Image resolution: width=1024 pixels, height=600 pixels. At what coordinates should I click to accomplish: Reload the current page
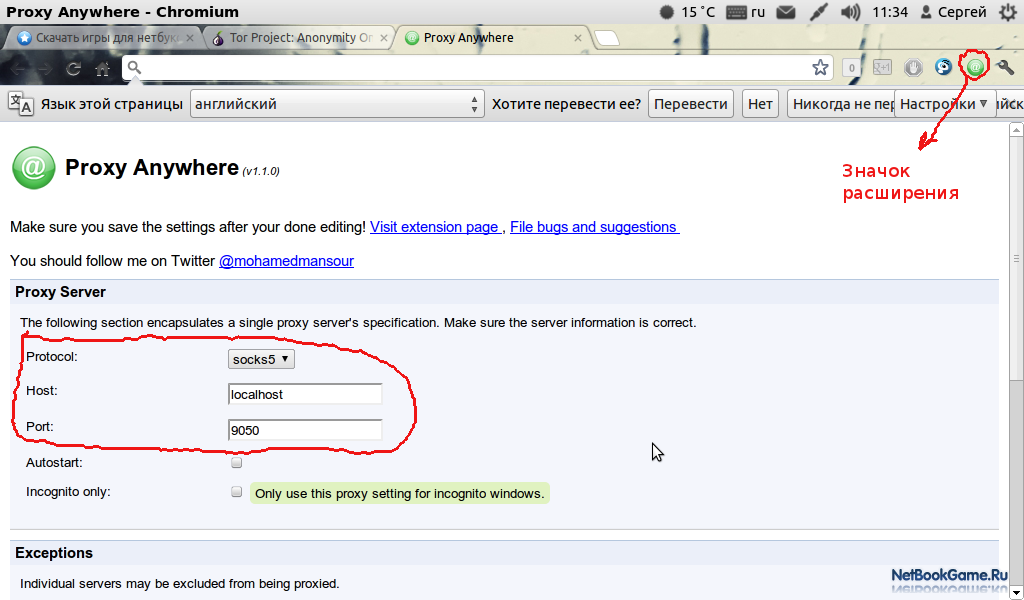click(x=73, y=68)
